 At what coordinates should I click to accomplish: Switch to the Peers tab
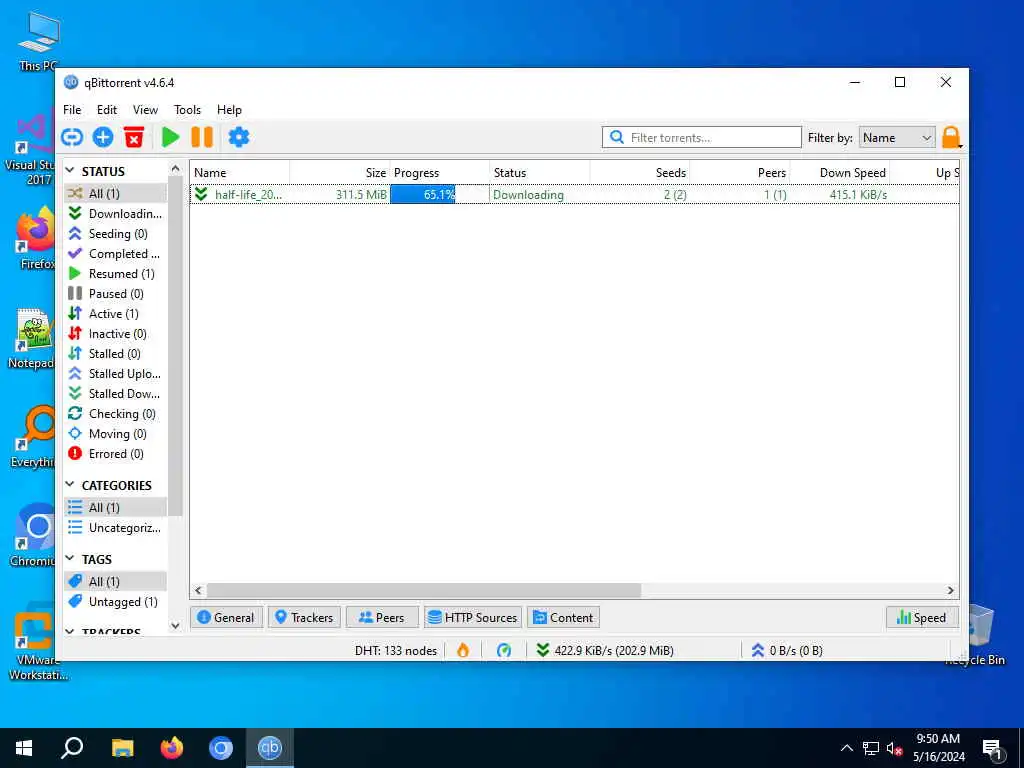382,617
